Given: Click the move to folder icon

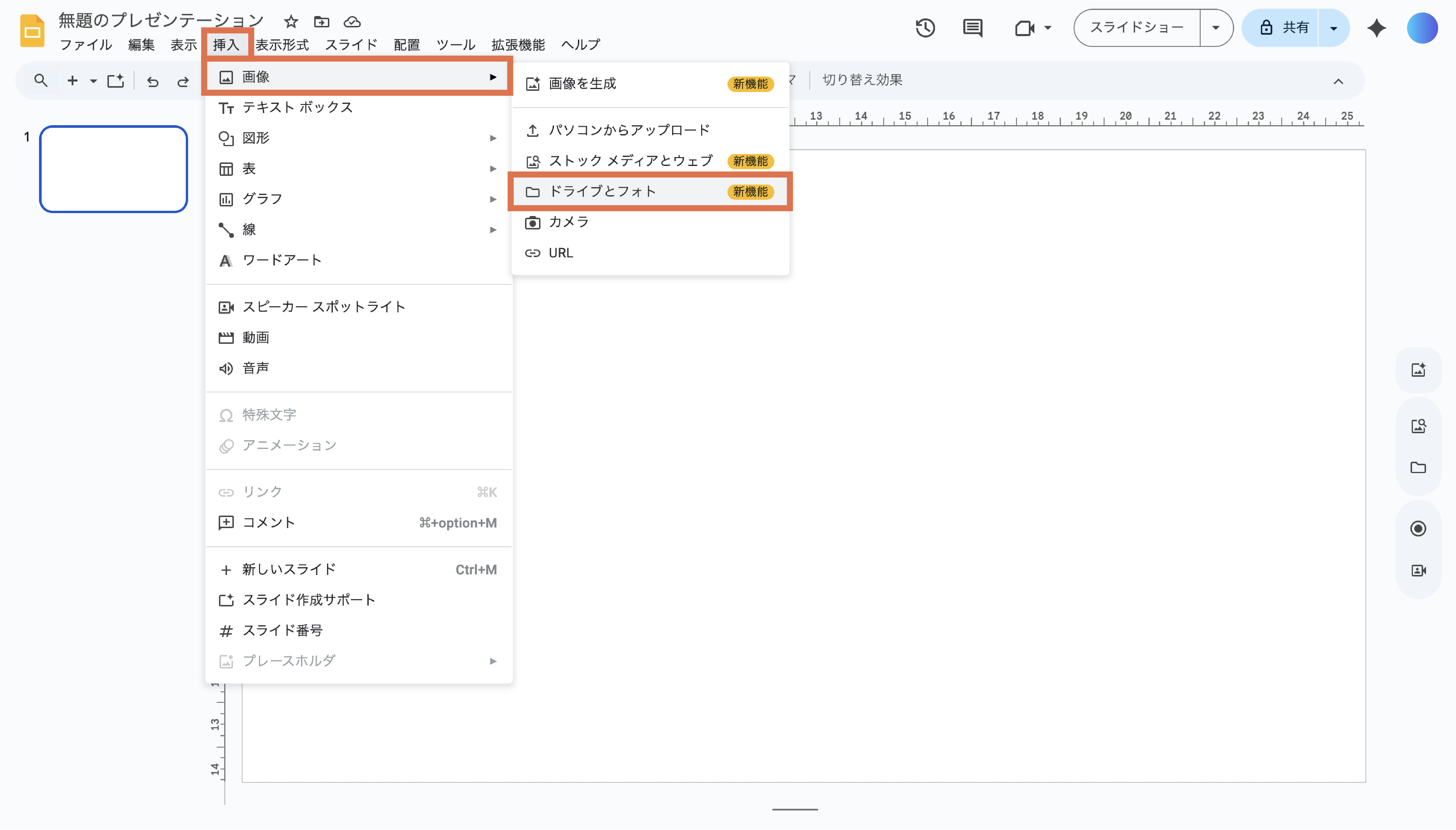Looking at the screenshot, I should (321, 22).
